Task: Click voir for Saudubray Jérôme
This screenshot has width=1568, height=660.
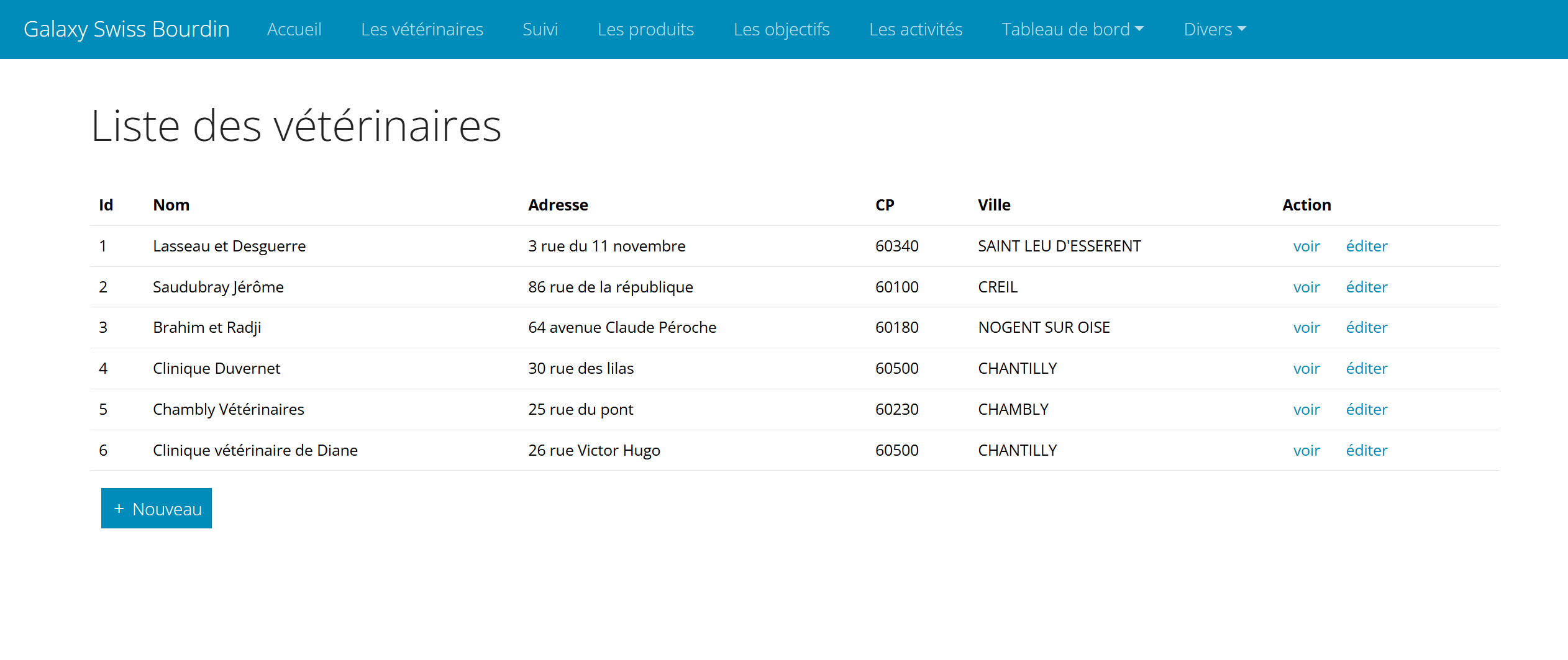Action: 1306,287
